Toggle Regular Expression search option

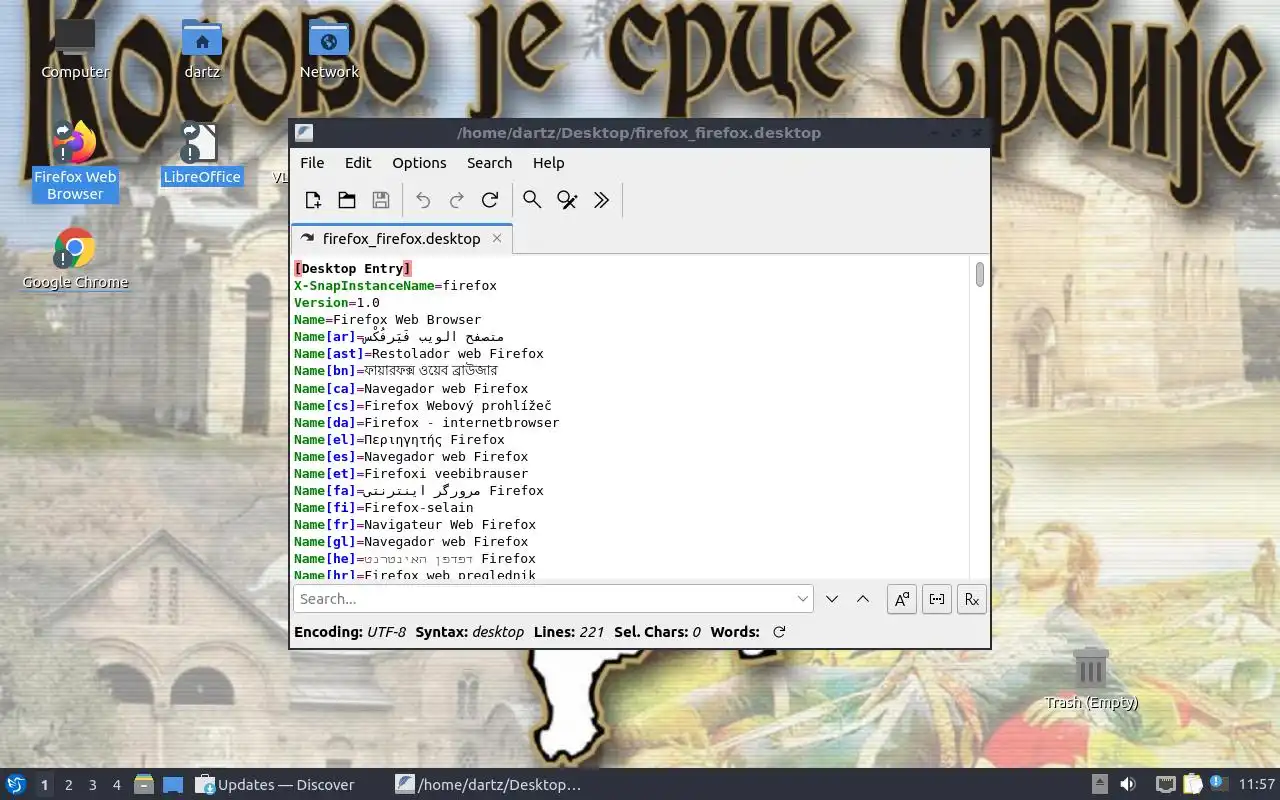972,599
